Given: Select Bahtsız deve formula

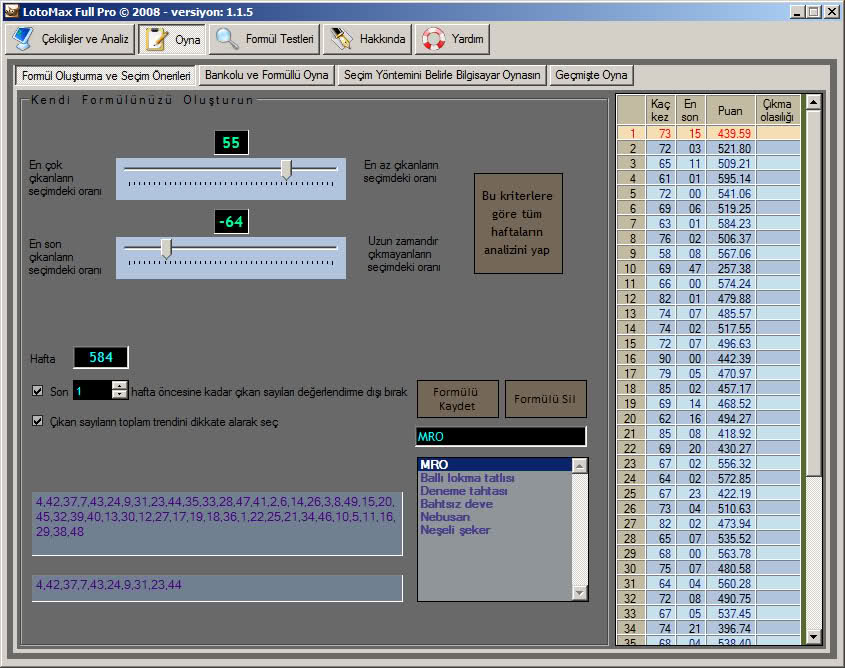Looking at the screenshot, I should pos(495,504).
